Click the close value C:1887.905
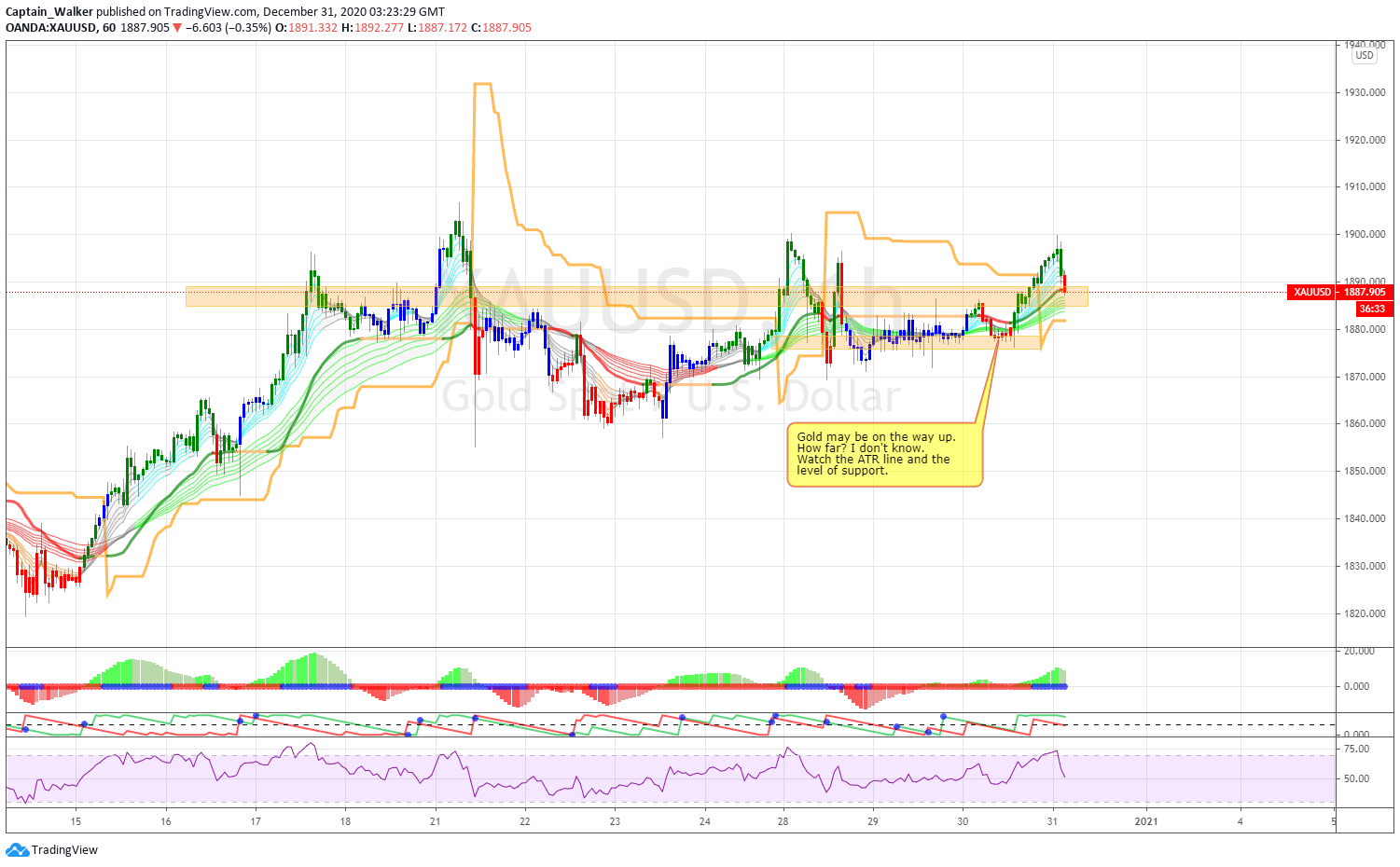The image size is (1400, 867). [501, 28]
